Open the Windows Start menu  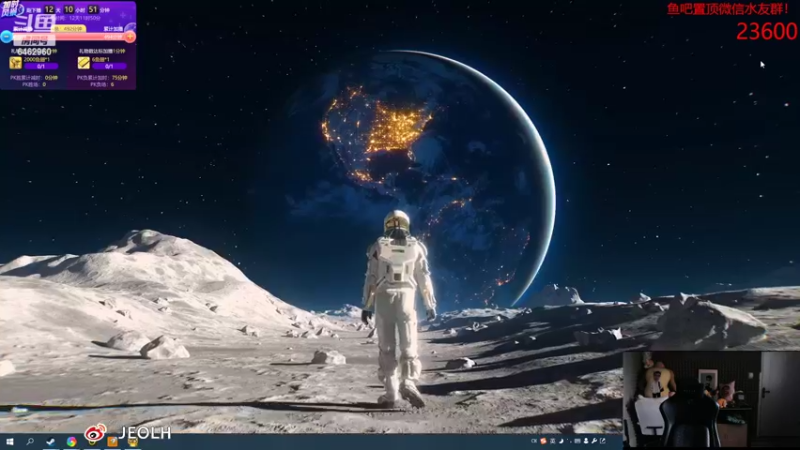[x=10, y=442]
